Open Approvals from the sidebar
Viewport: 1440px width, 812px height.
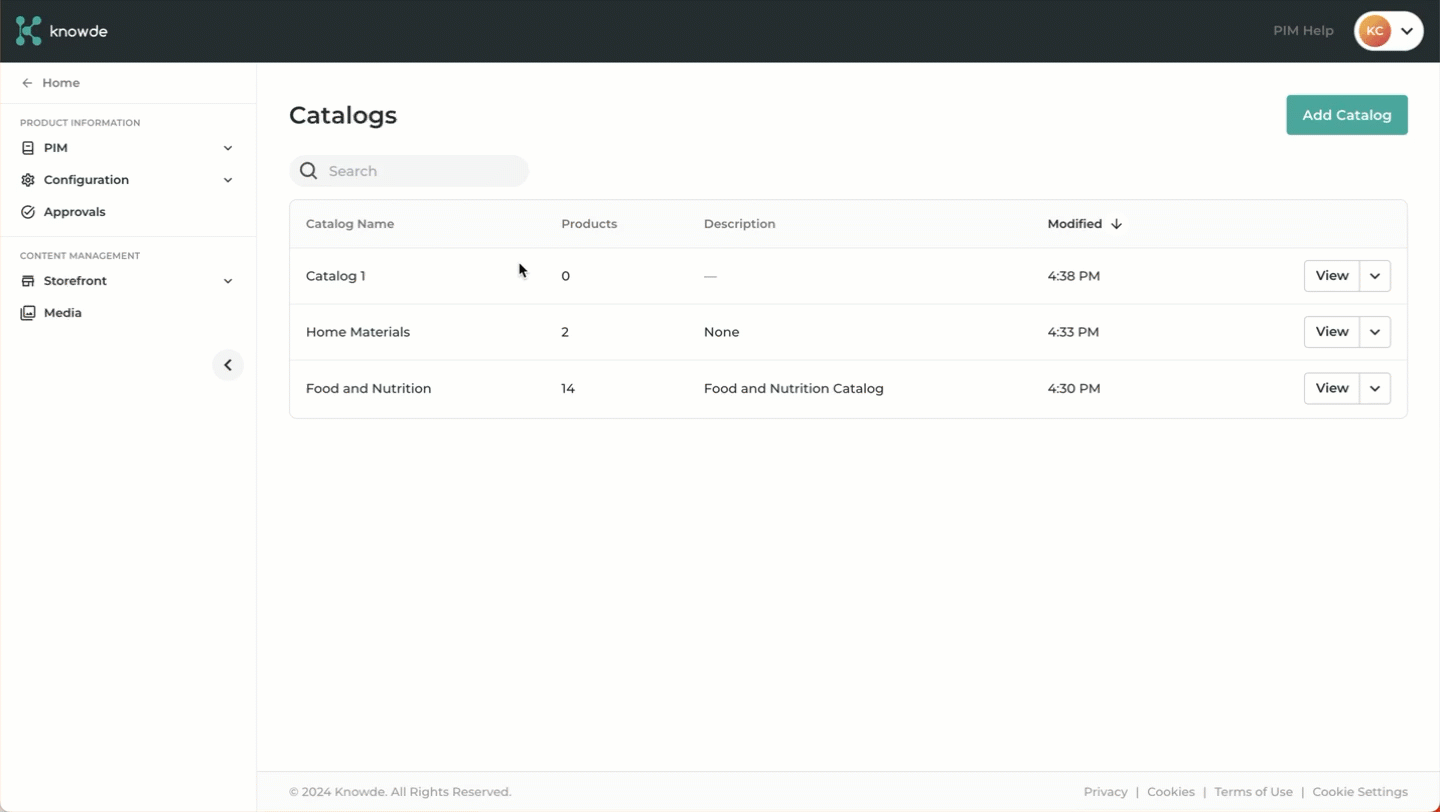[74, 212]
